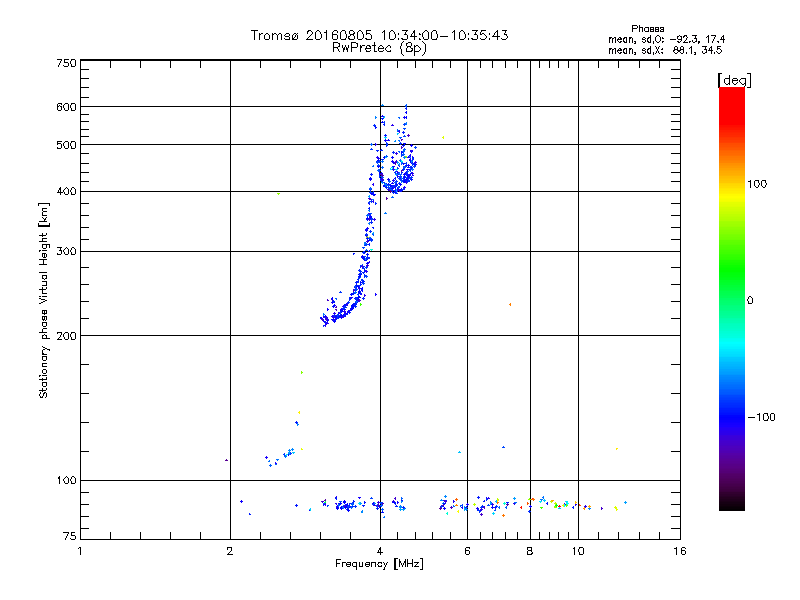Click the y-axis tick label '200'
The width and height of the screenshot is (800, 600).
pos(66,336)
